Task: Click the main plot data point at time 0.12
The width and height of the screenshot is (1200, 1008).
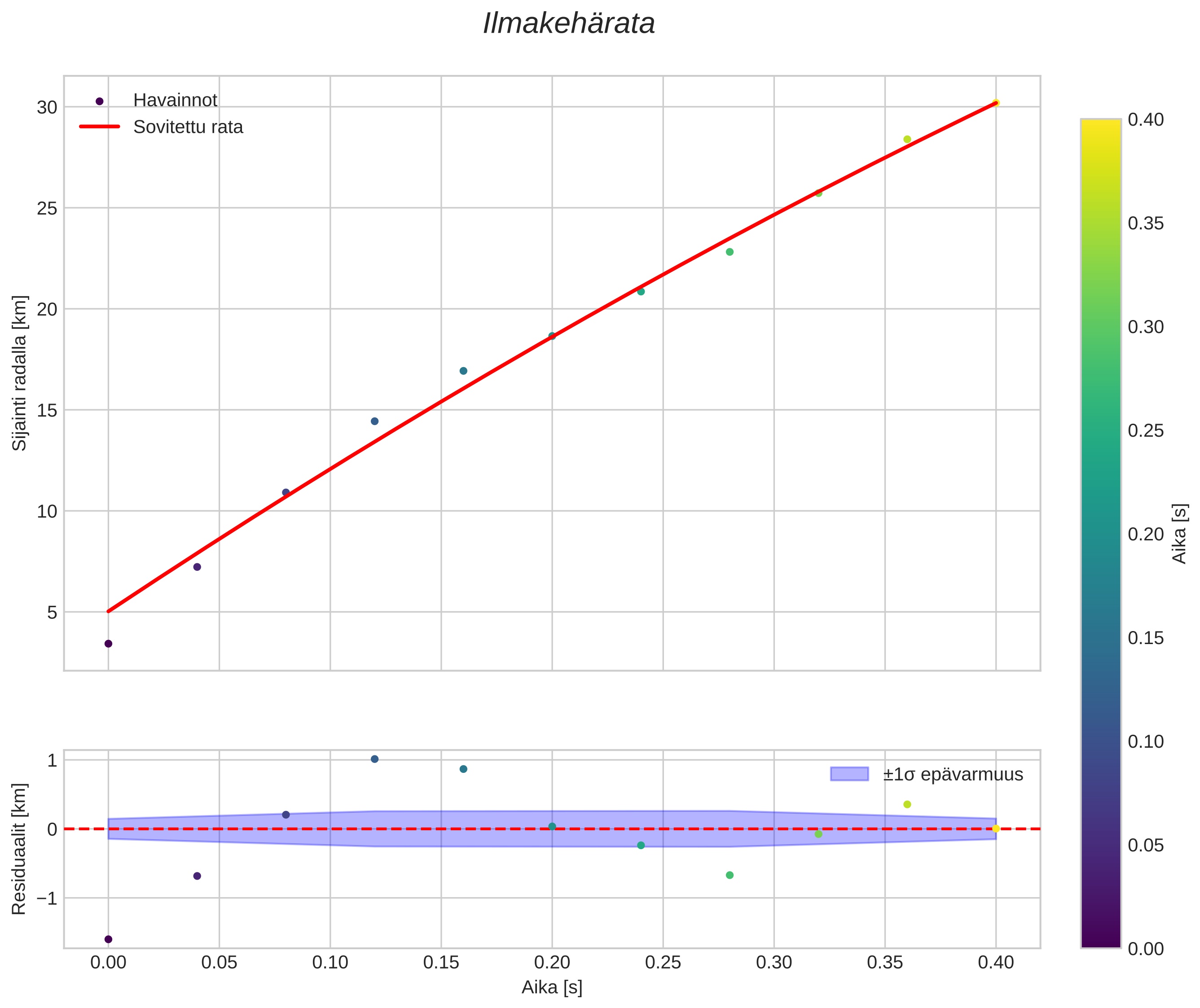Action: coord(374,421)
